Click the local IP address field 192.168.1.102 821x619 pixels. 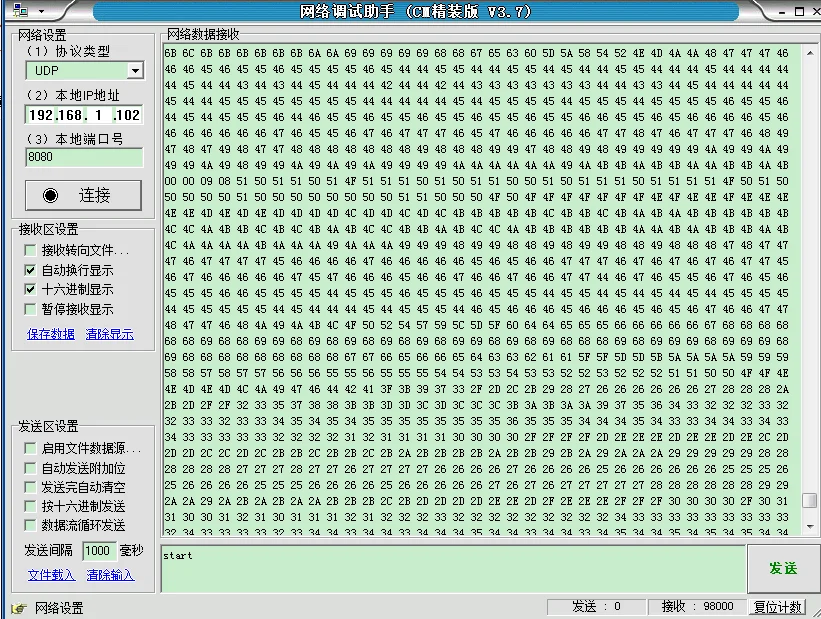84,115
